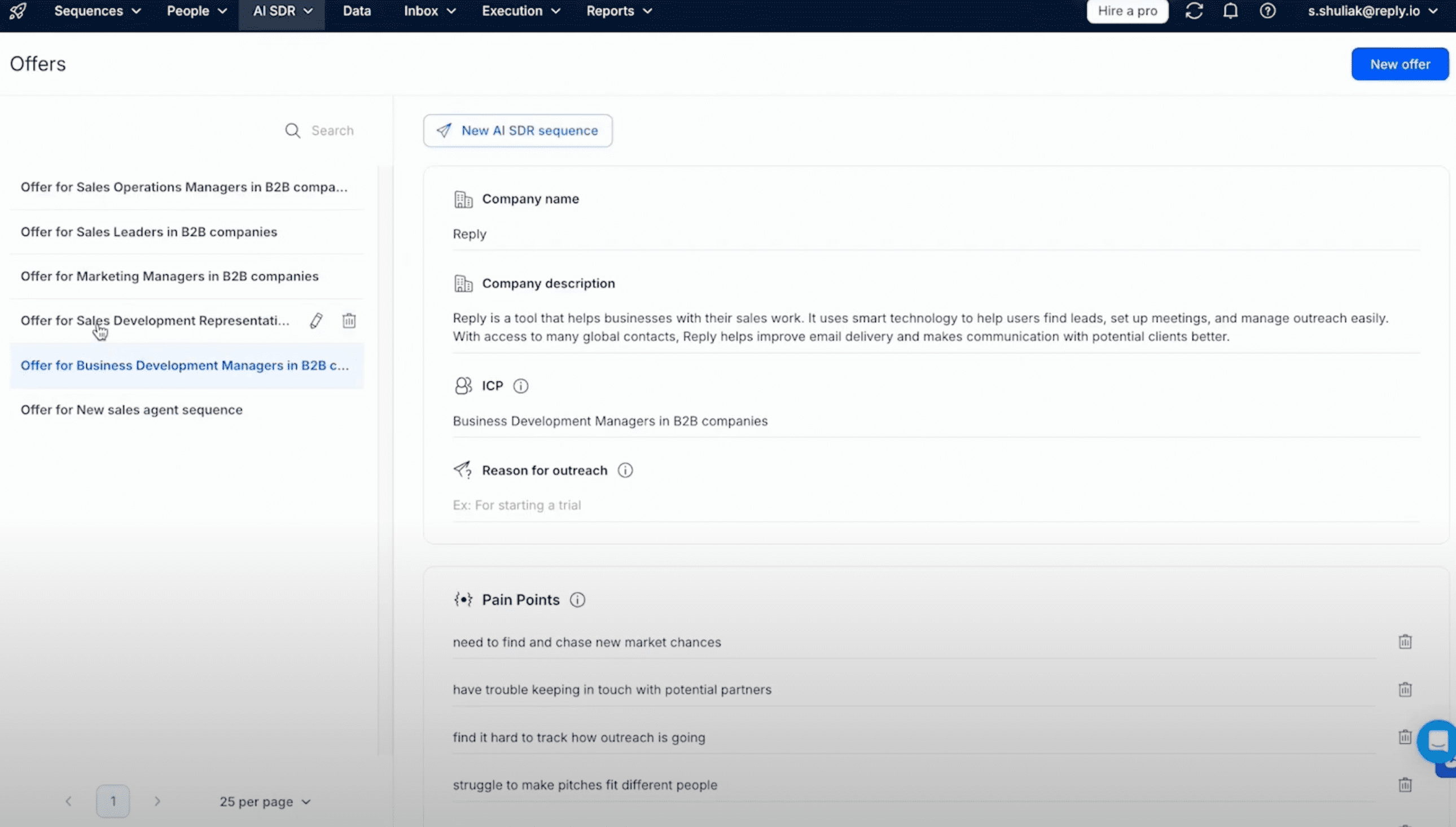Viewport: 1456px width, 827px height.
Task: Open the 25 per page dropdown
Action: [265, 802]
